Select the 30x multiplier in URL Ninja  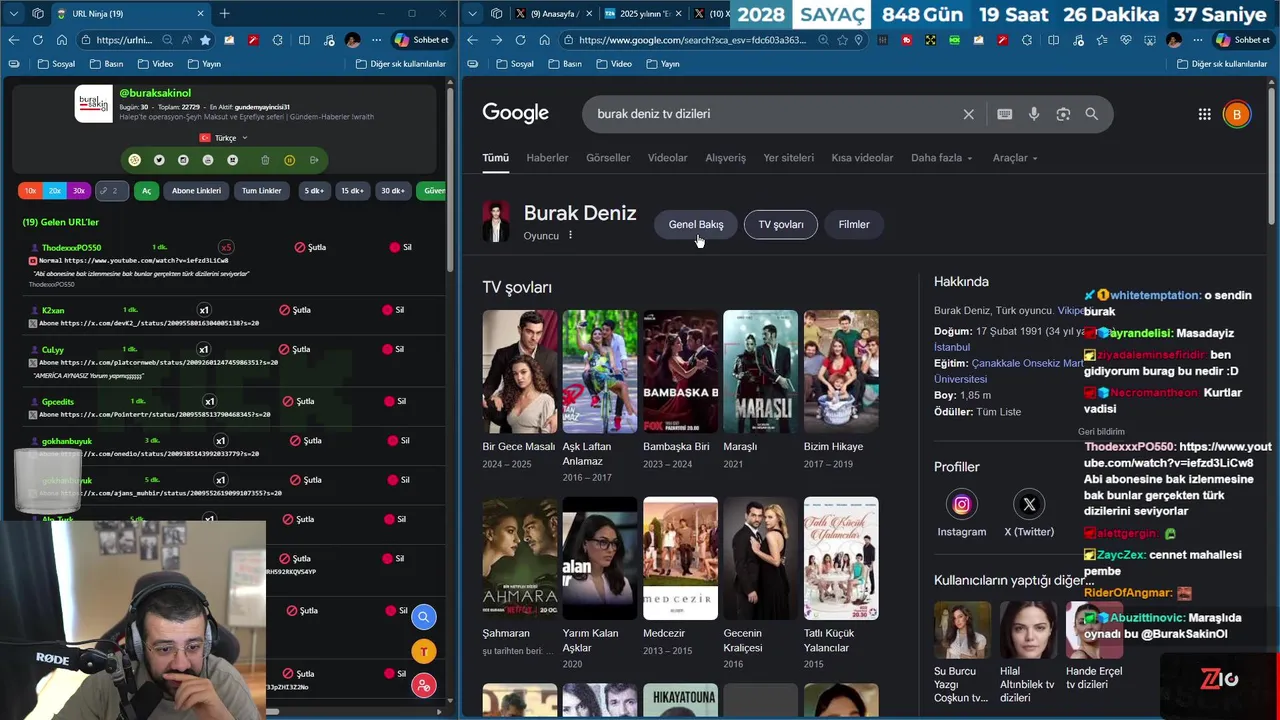(x=79, y=191)
